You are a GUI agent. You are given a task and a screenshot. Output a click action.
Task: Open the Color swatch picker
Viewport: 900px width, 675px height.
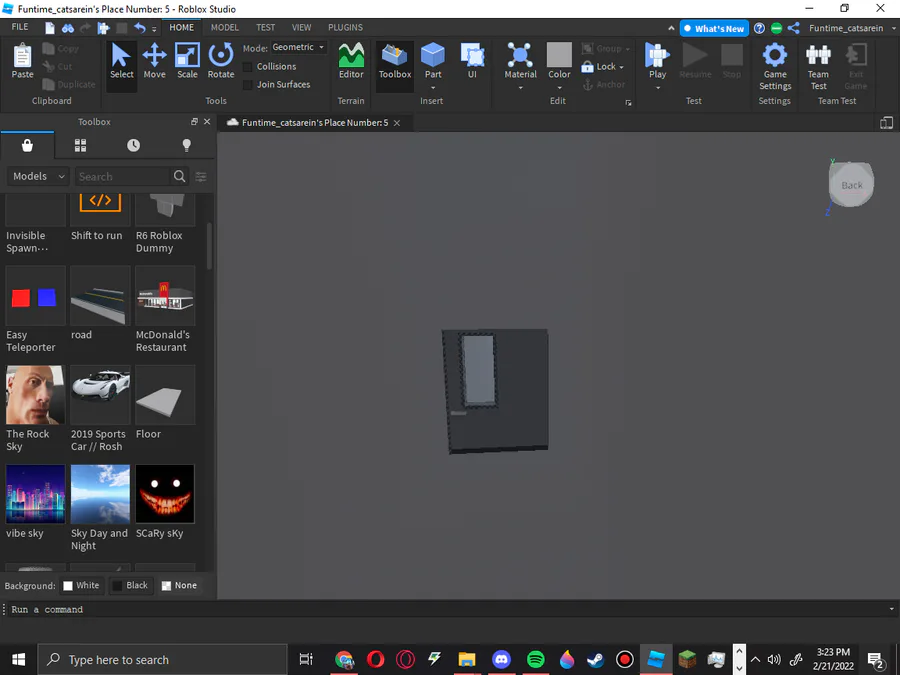[x=559, y=55]
